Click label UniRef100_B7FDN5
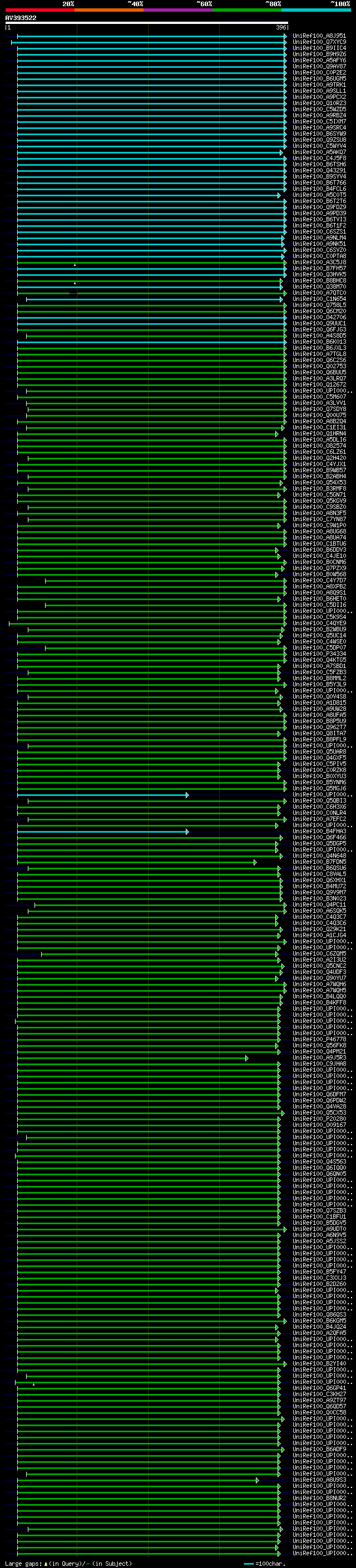The image size is (356, 1568). (x=319, y=862)
